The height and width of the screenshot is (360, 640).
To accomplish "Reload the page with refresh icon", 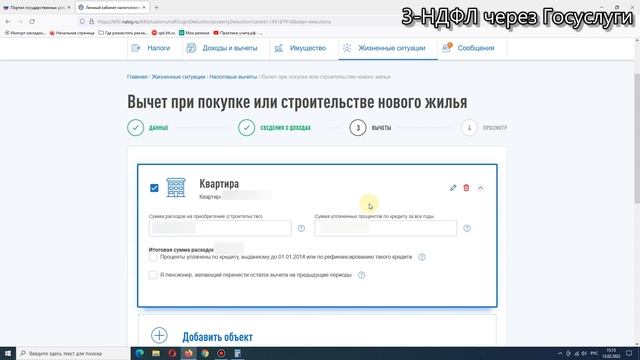I will coord(32,21).
